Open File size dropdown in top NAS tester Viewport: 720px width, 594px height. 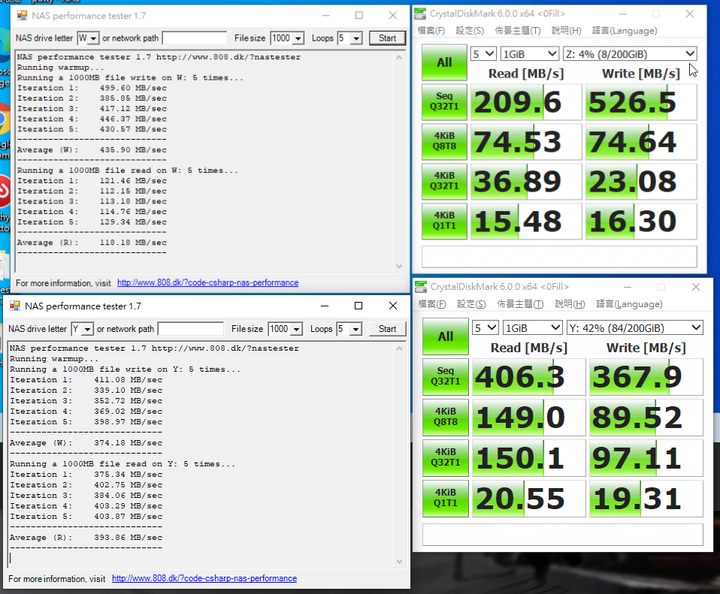click(298, 38)
